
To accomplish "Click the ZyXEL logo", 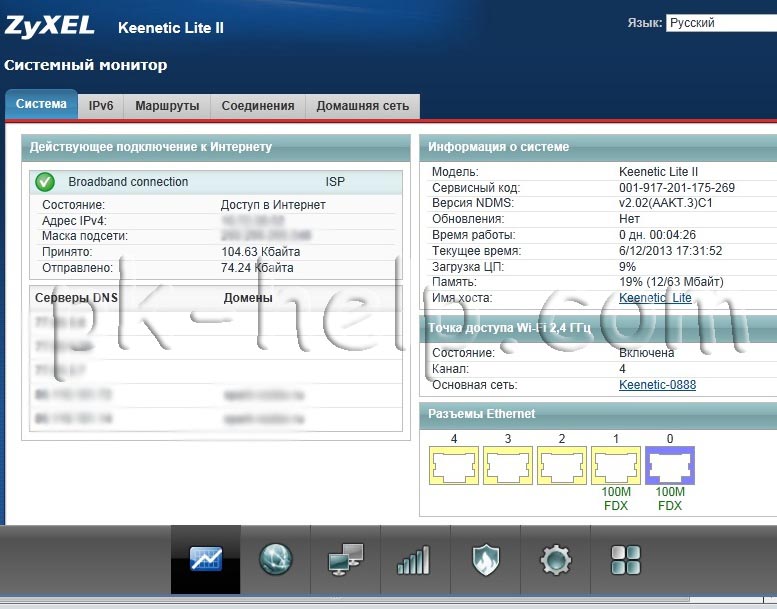I will [49, 26].
